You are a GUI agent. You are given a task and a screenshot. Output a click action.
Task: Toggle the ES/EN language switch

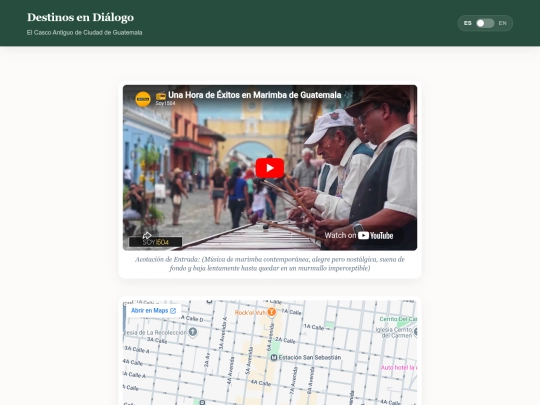point(485,23)
